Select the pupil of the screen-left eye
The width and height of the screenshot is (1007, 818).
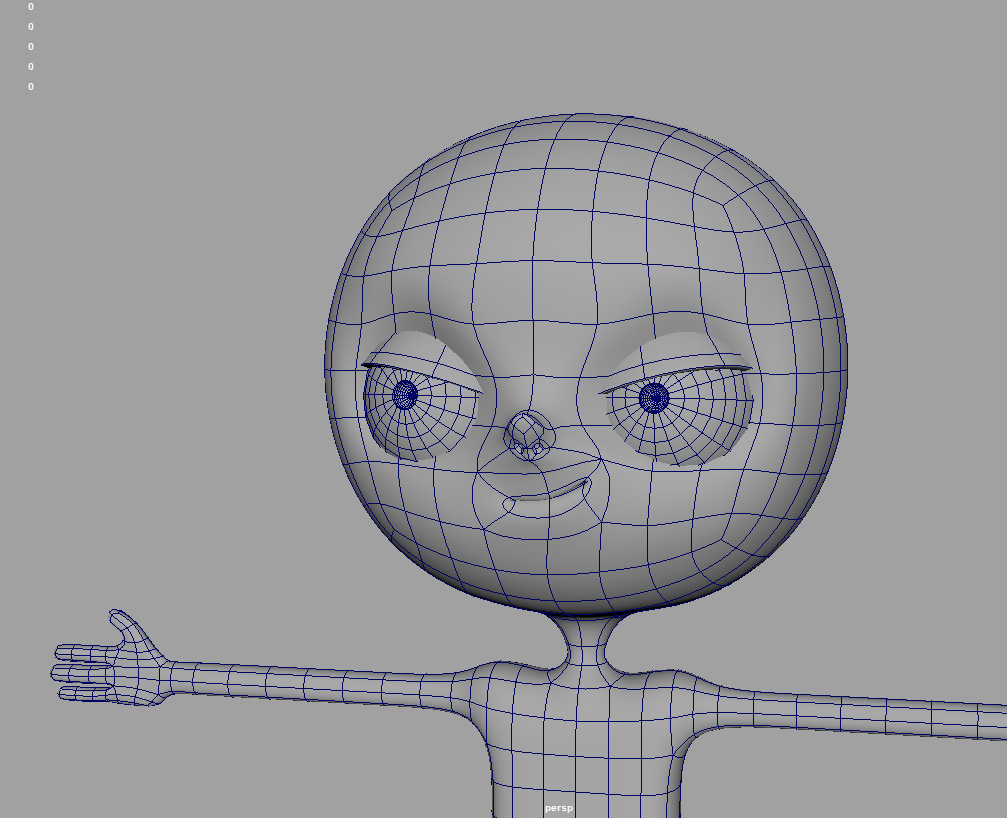pyautogui.click(x=405, y=394)
